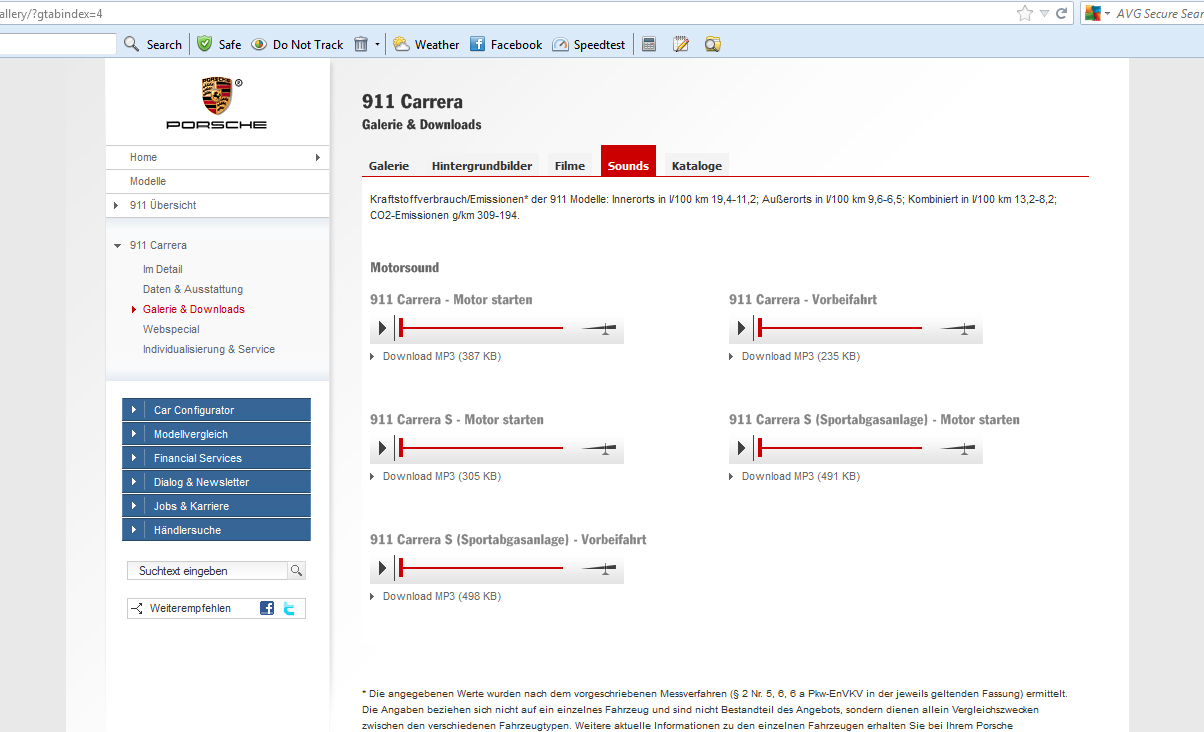
Task: Share page via Twitter bird icon
Action: tap(289, 608)
